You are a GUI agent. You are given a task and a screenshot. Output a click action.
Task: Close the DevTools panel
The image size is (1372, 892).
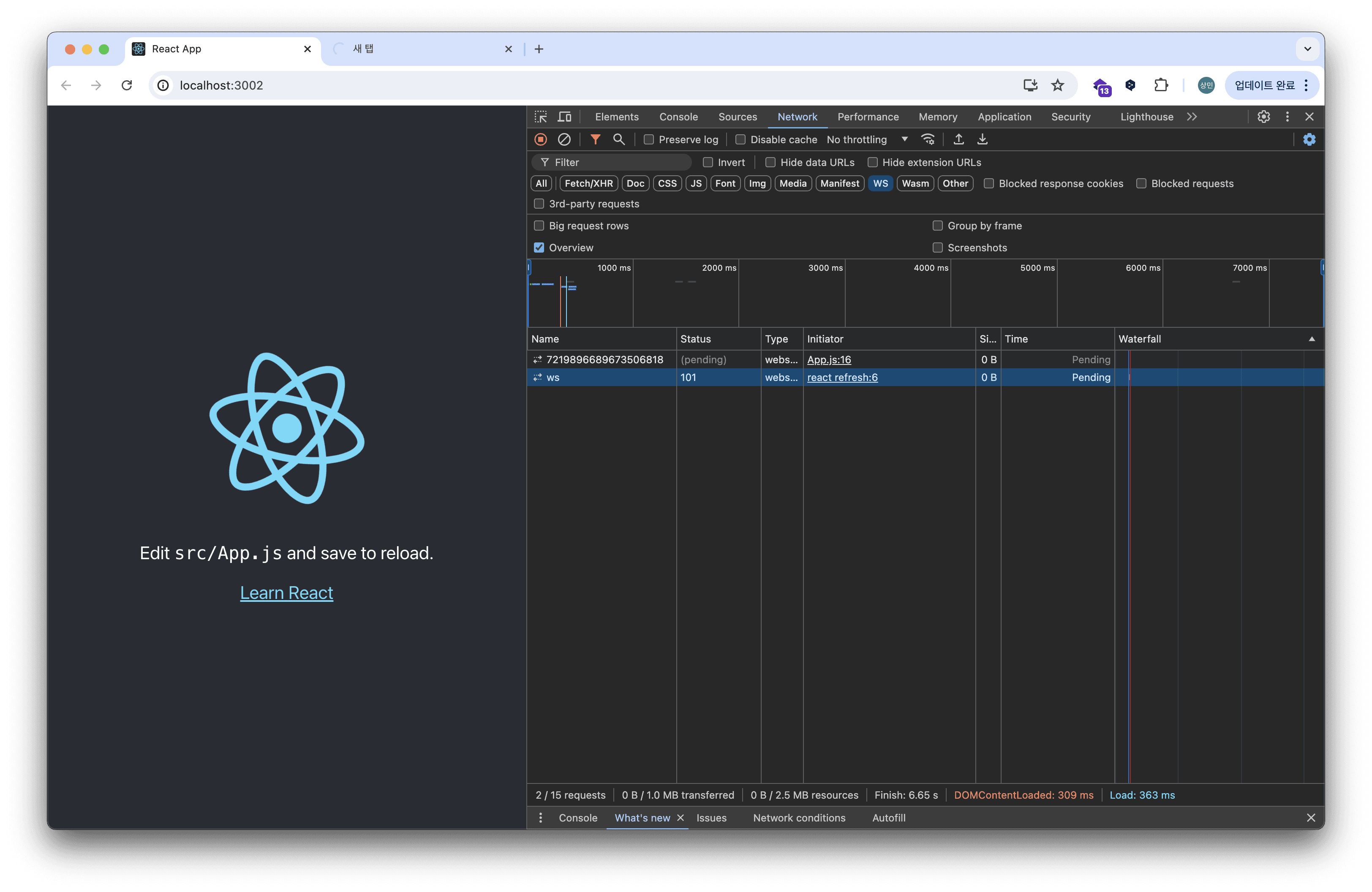[x=1309, y=117]
